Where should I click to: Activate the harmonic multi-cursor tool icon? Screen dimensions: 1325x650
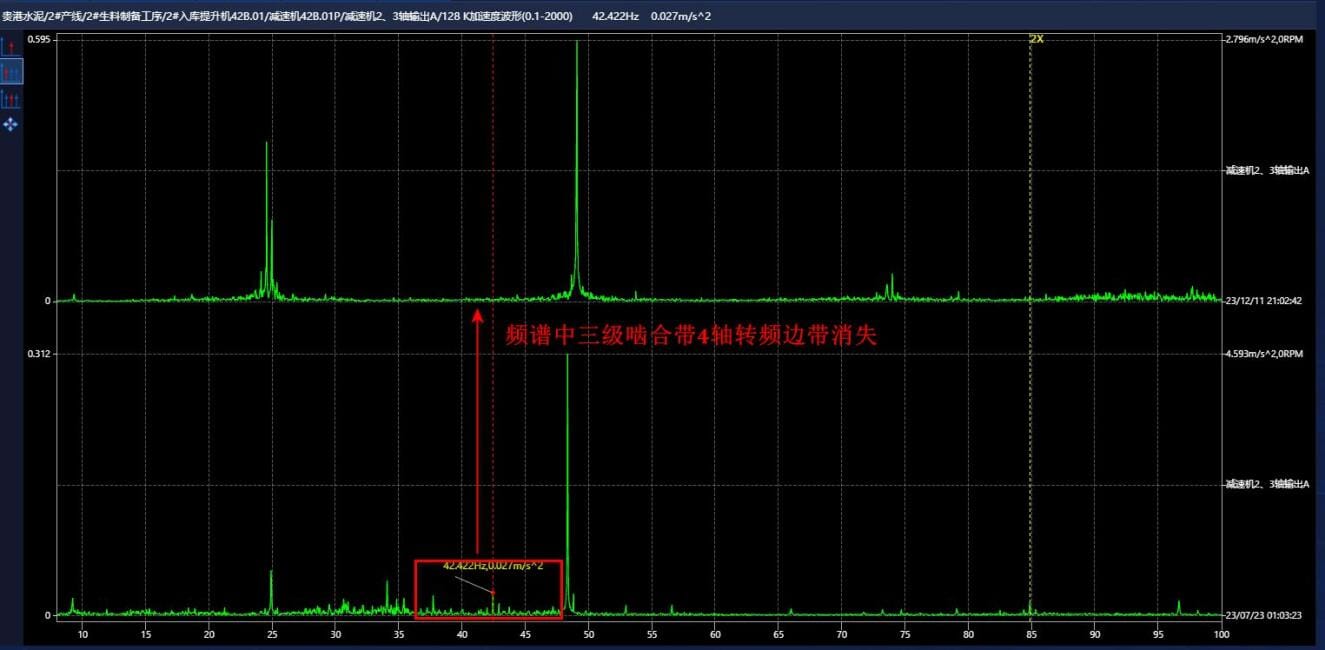point(11,98)
